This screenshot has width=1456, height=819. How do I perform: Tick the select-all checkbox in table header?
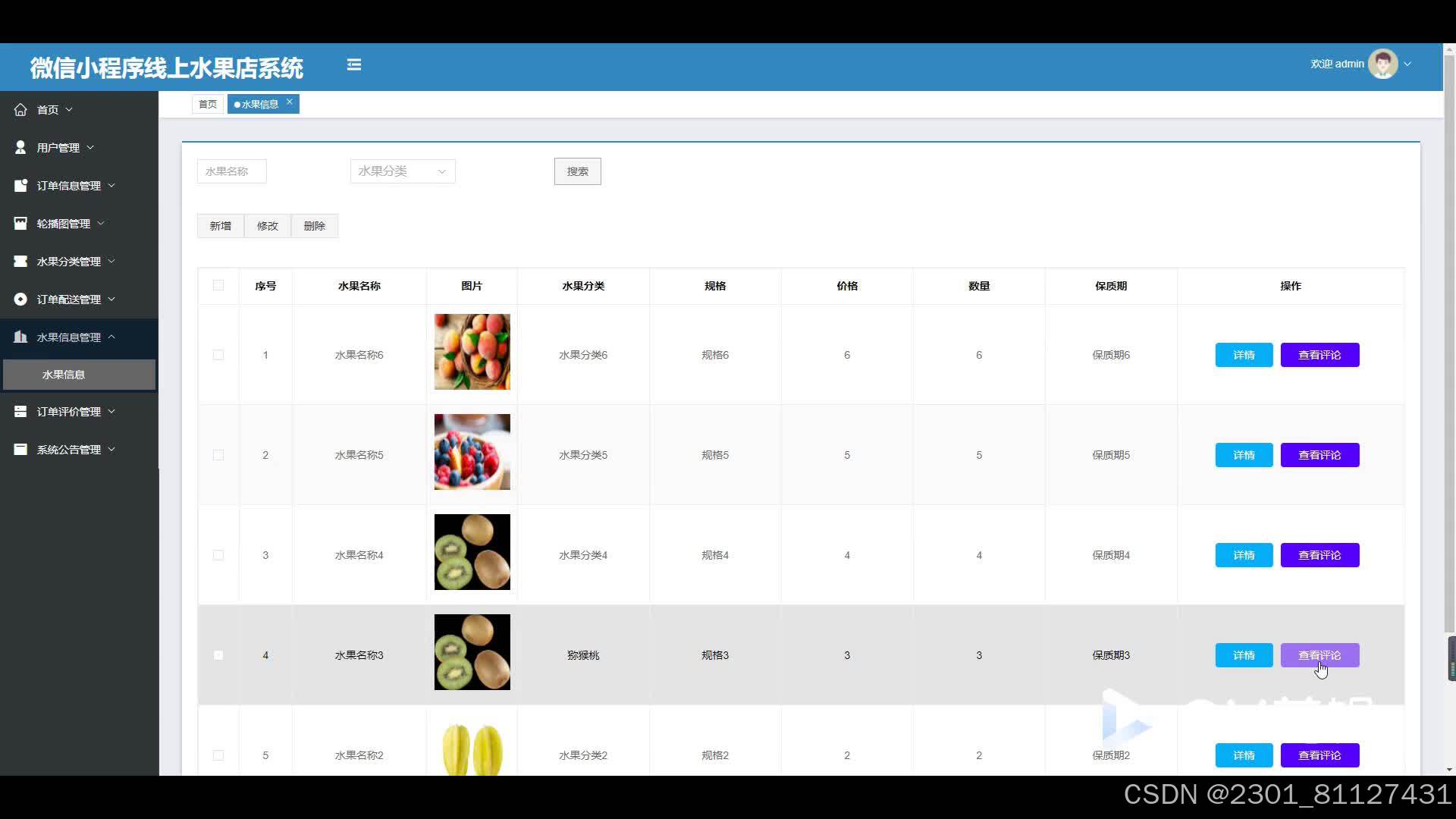click(x=218, y=285)
